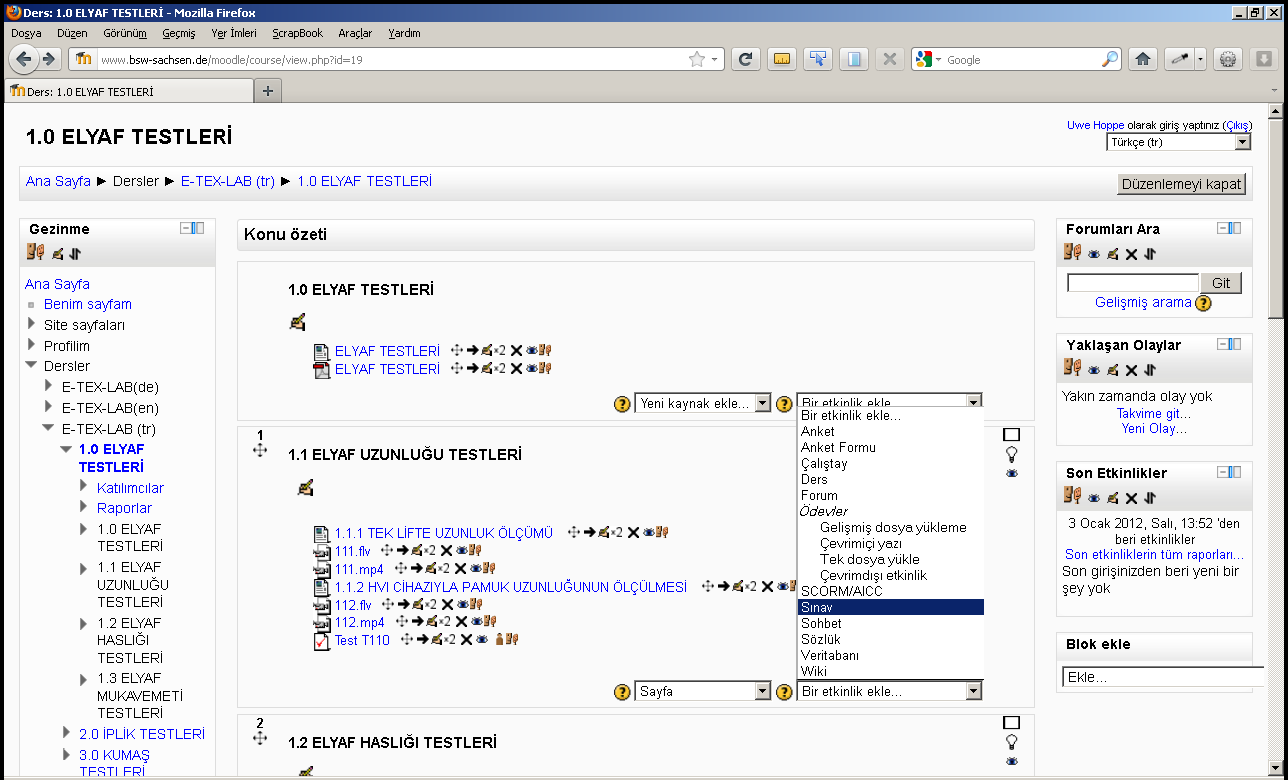Screen dimensions: 1288x780
Task: Dock the Forumları Ara block
Action: click(1236, 228)
